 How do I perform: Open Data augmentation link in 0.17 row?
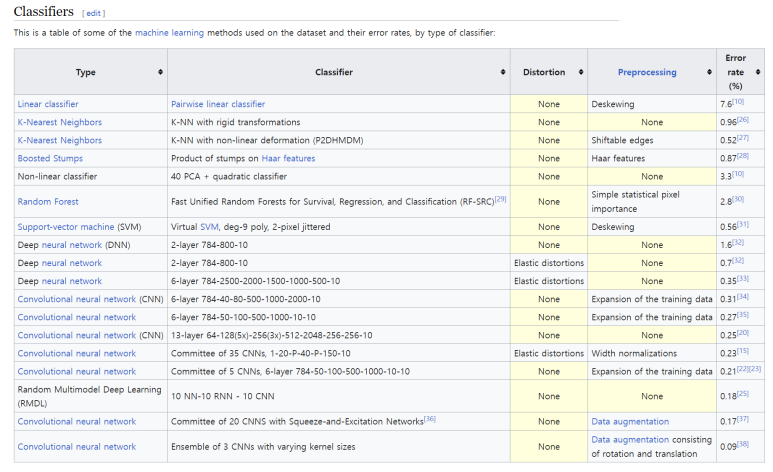click(630, 422)
